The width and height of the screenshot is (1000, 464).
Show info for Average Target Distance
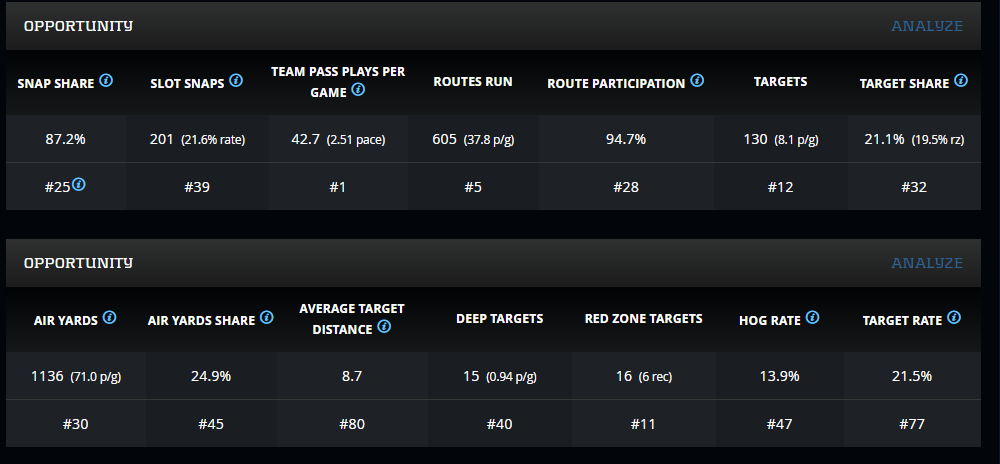pos(384,327)
